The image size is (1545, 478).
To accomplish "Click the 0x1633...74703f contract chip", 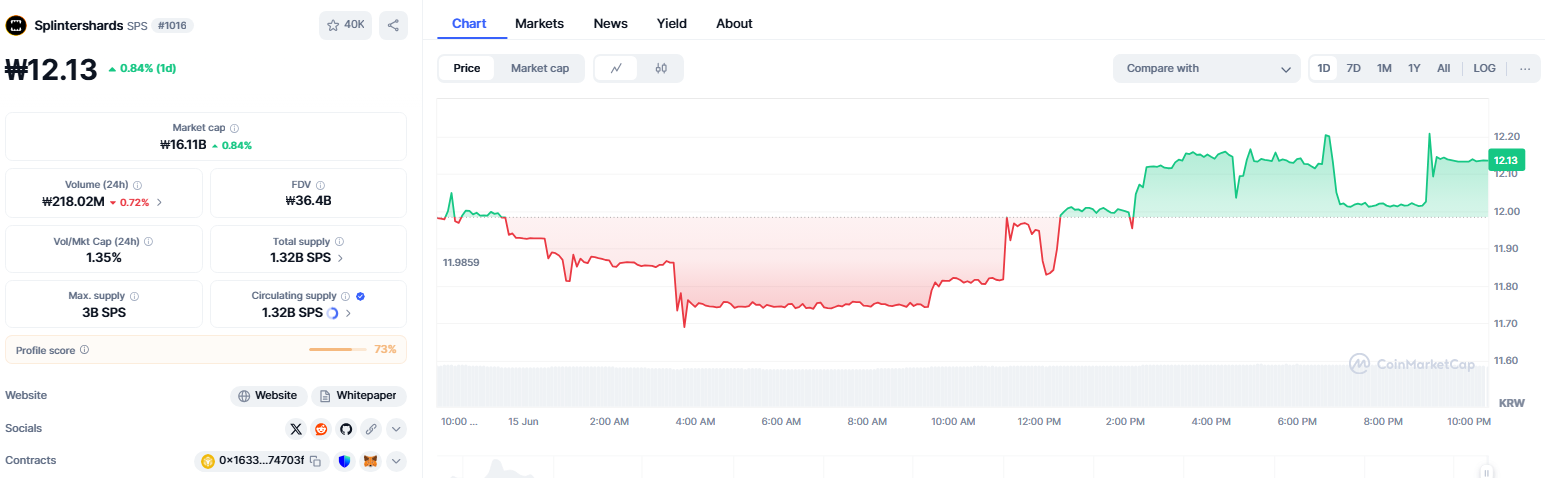I will pyautogui.click(x=262, y=461).
